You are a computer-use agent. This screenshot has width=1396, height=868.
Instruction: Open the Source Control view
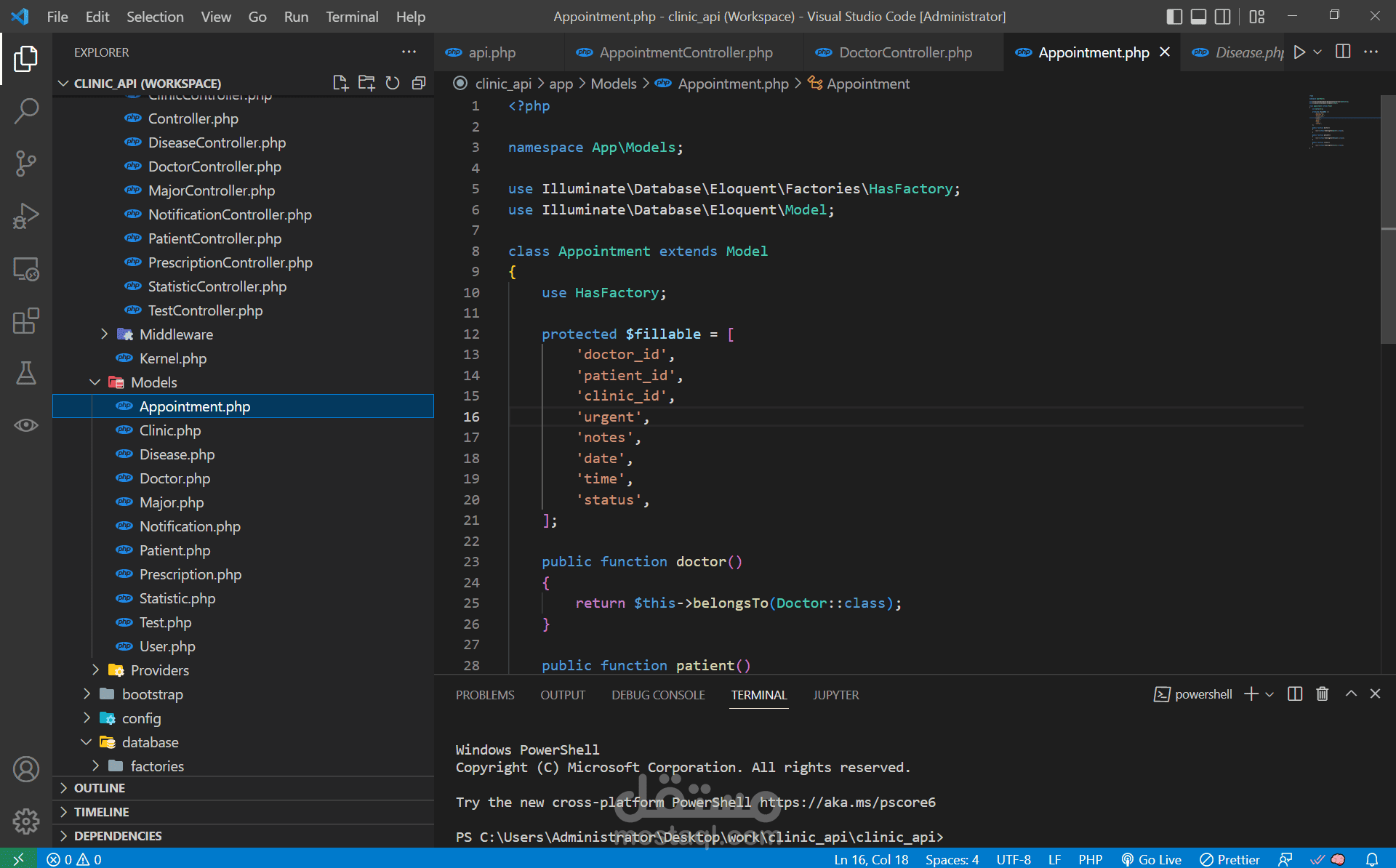(26, 164)
